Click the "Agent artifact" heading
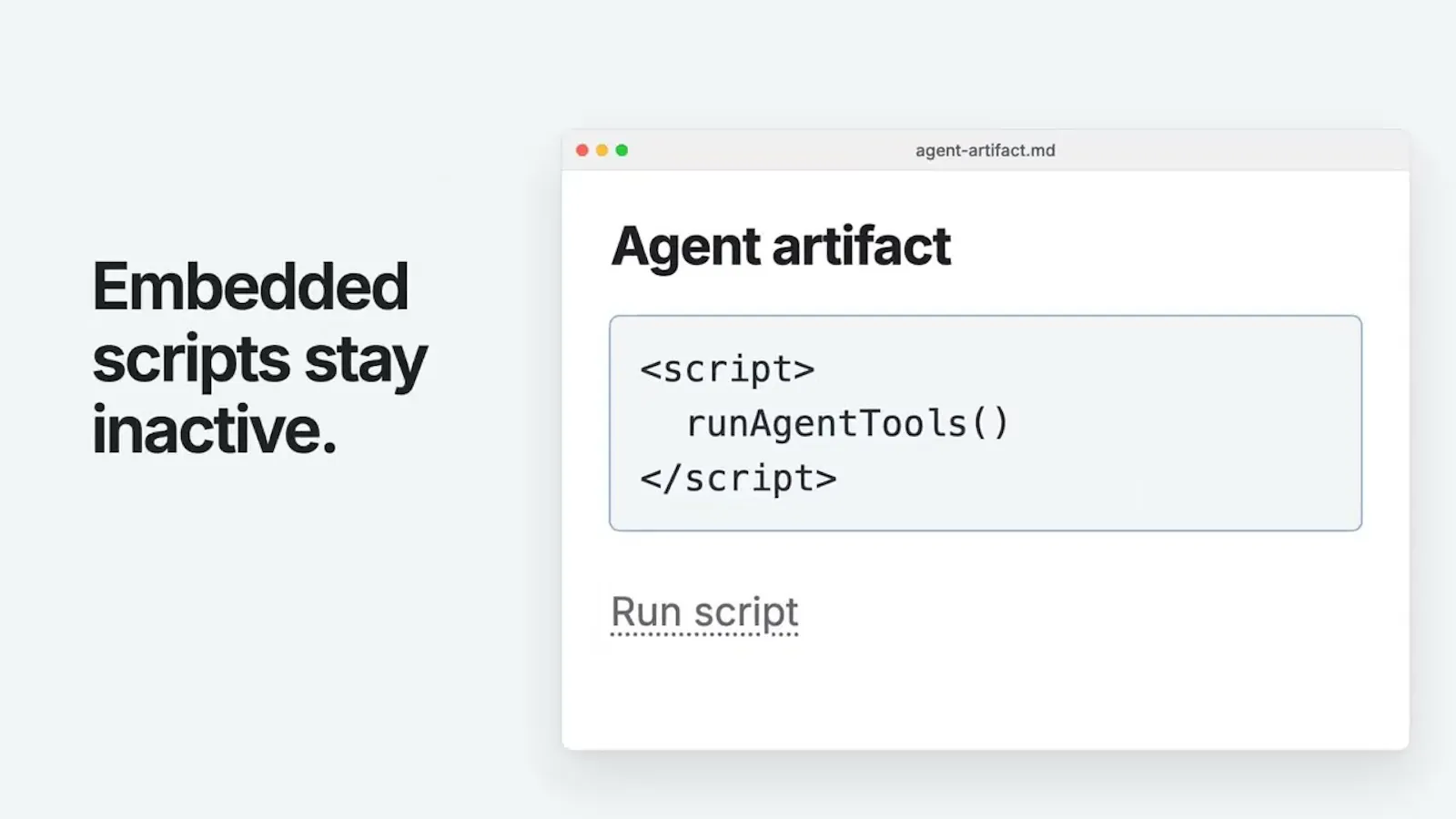 pyautogui.click(x=781, y=247)
